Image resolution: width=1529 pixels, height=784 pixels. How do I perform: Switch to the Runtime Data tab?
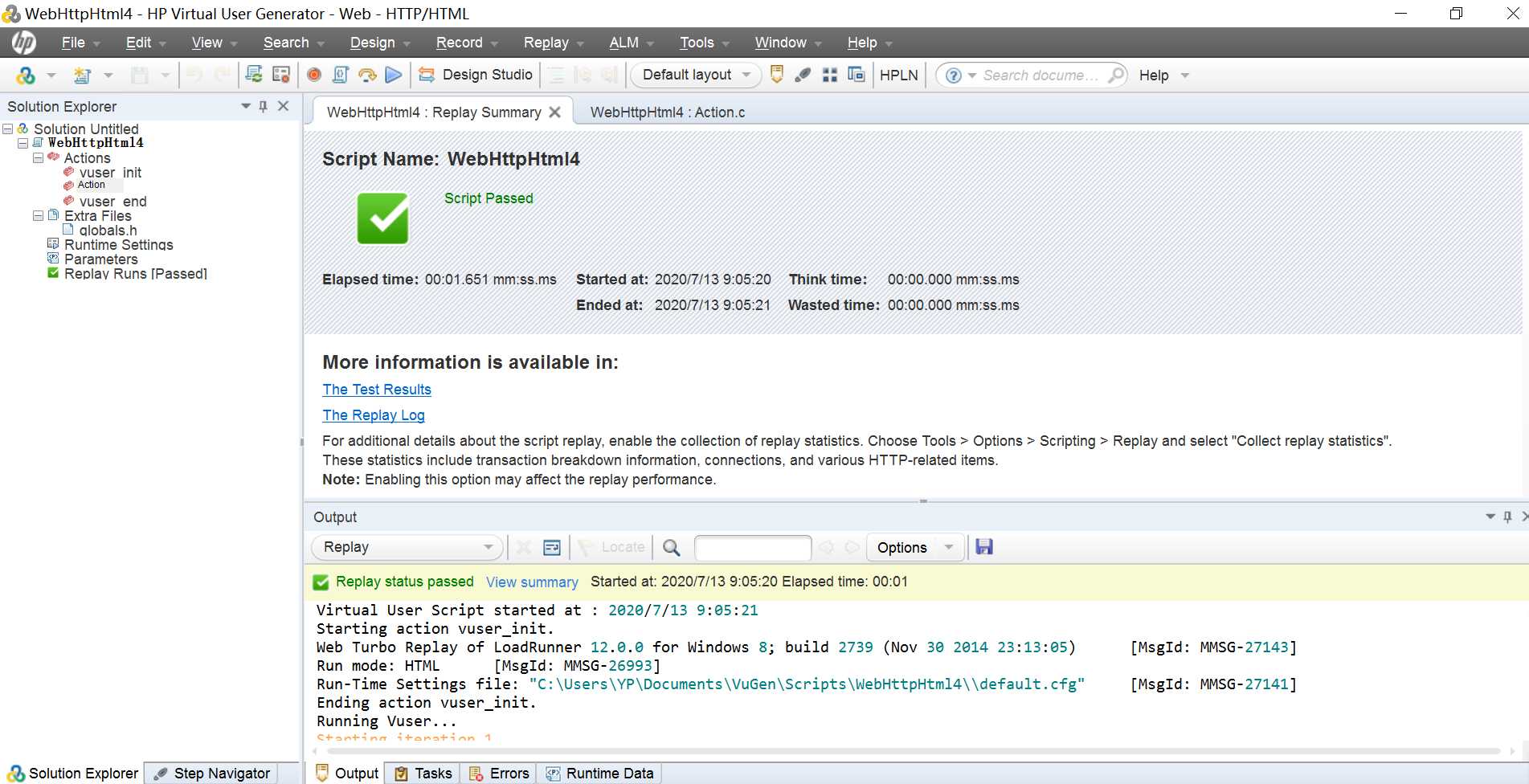pyautogui.click(x=600, y=773)
